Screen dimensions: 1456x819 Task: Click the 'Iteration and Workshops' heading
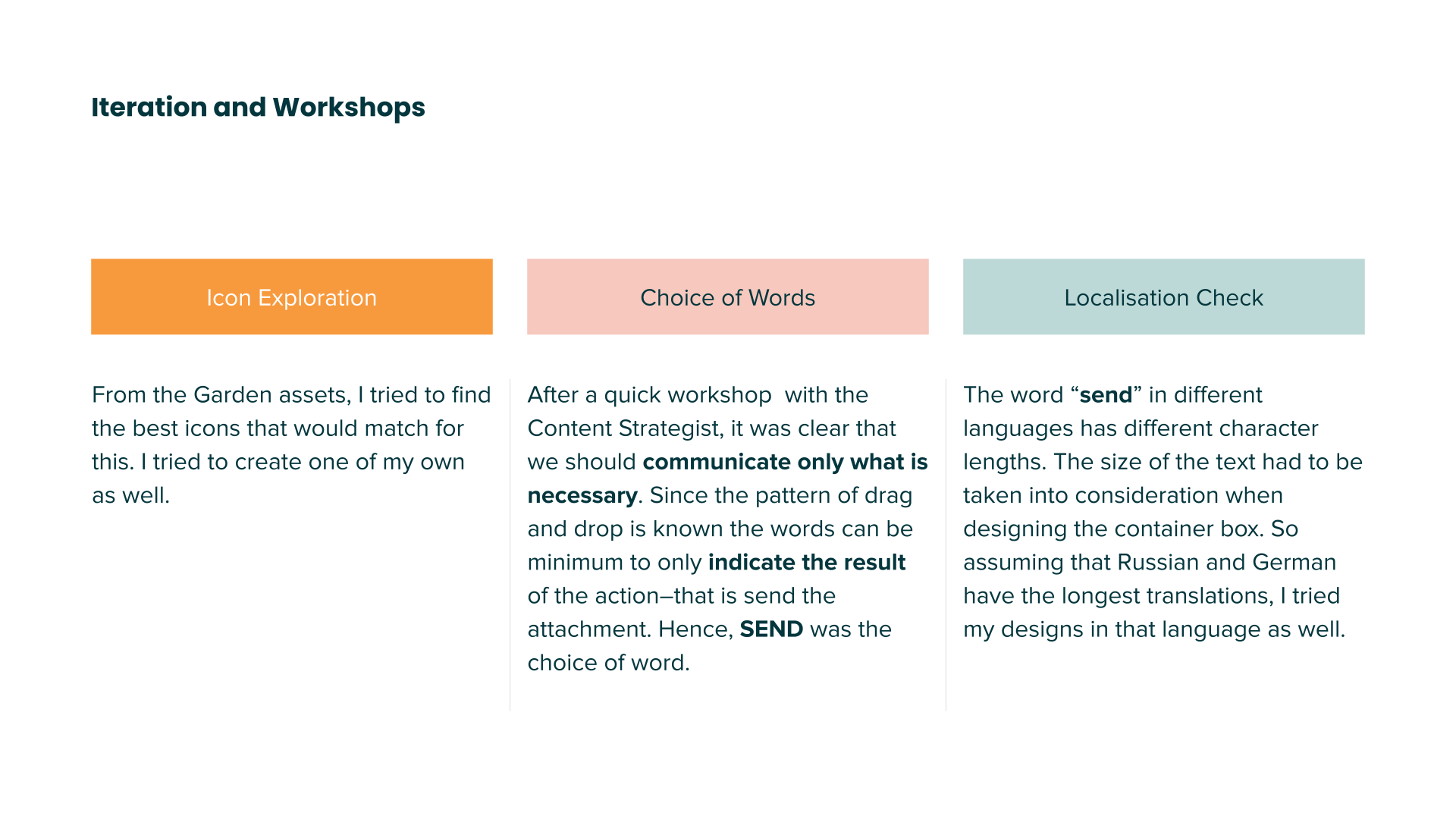click(258, 107)
